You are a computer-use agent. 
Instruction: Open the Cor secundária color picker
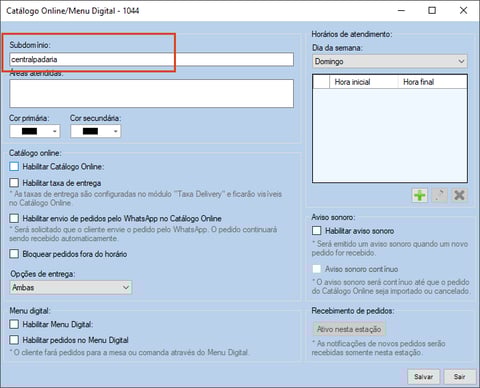(96, 131)
